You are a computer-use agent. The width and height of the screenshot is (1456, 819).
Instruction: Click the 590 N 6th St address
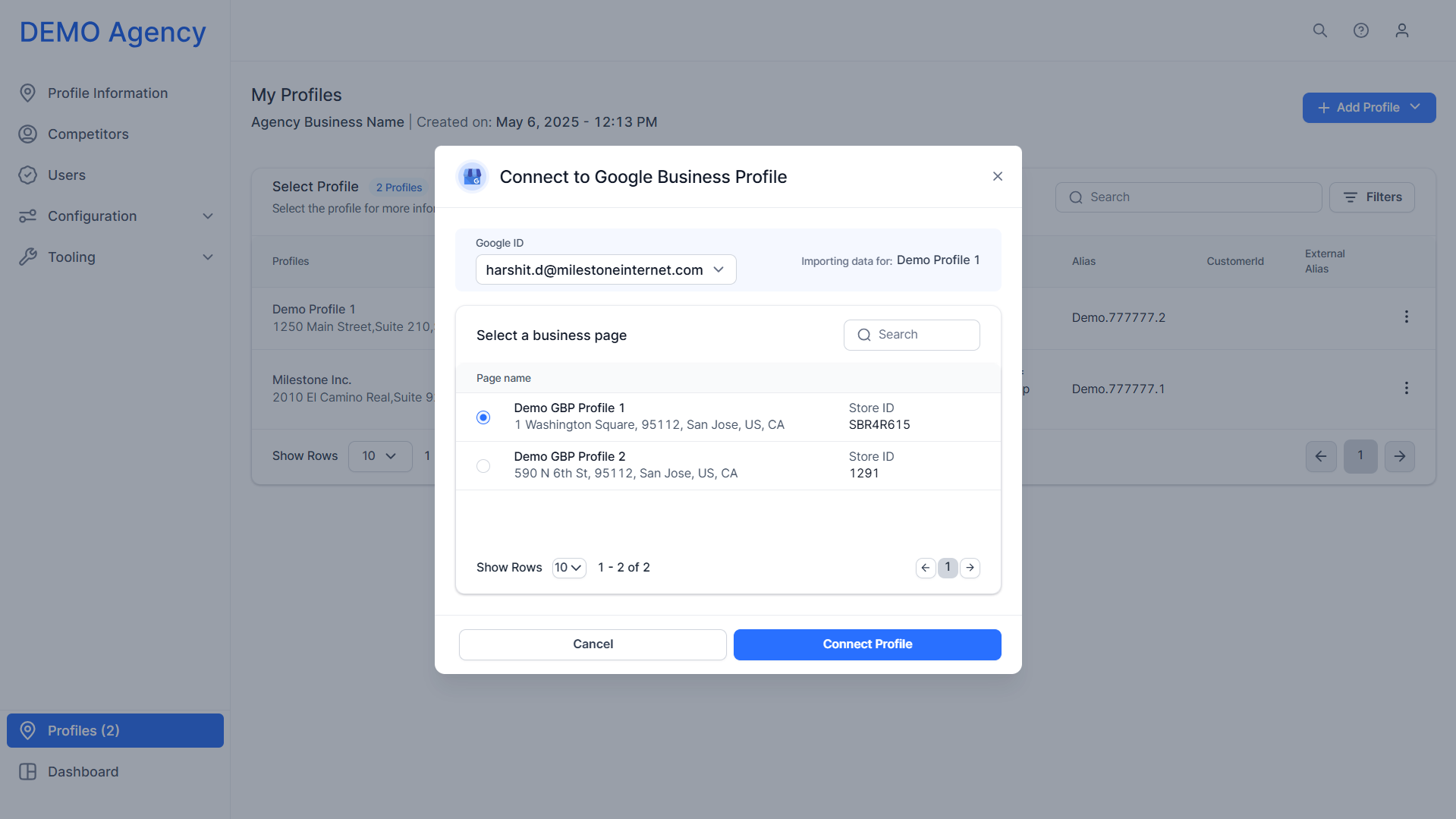point(626,474)
